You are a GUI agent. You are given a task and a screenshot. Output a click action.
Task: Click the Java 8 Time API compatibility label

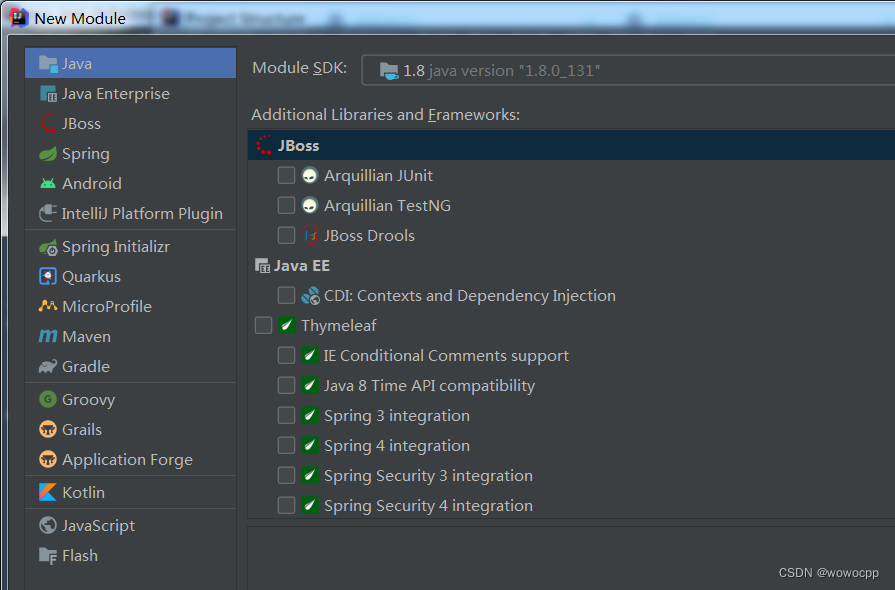point(429,386)
